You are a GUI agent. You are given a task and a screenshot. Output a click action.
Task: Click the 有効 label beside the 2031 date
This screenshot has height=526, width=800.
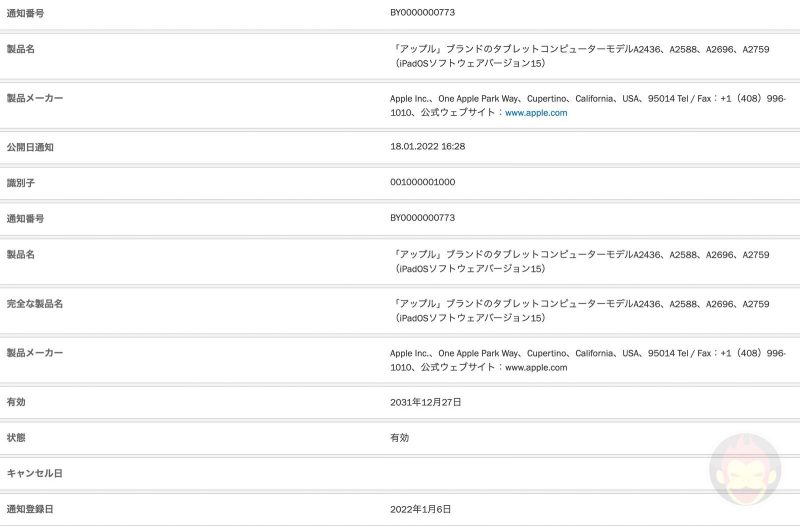point(17,402)
